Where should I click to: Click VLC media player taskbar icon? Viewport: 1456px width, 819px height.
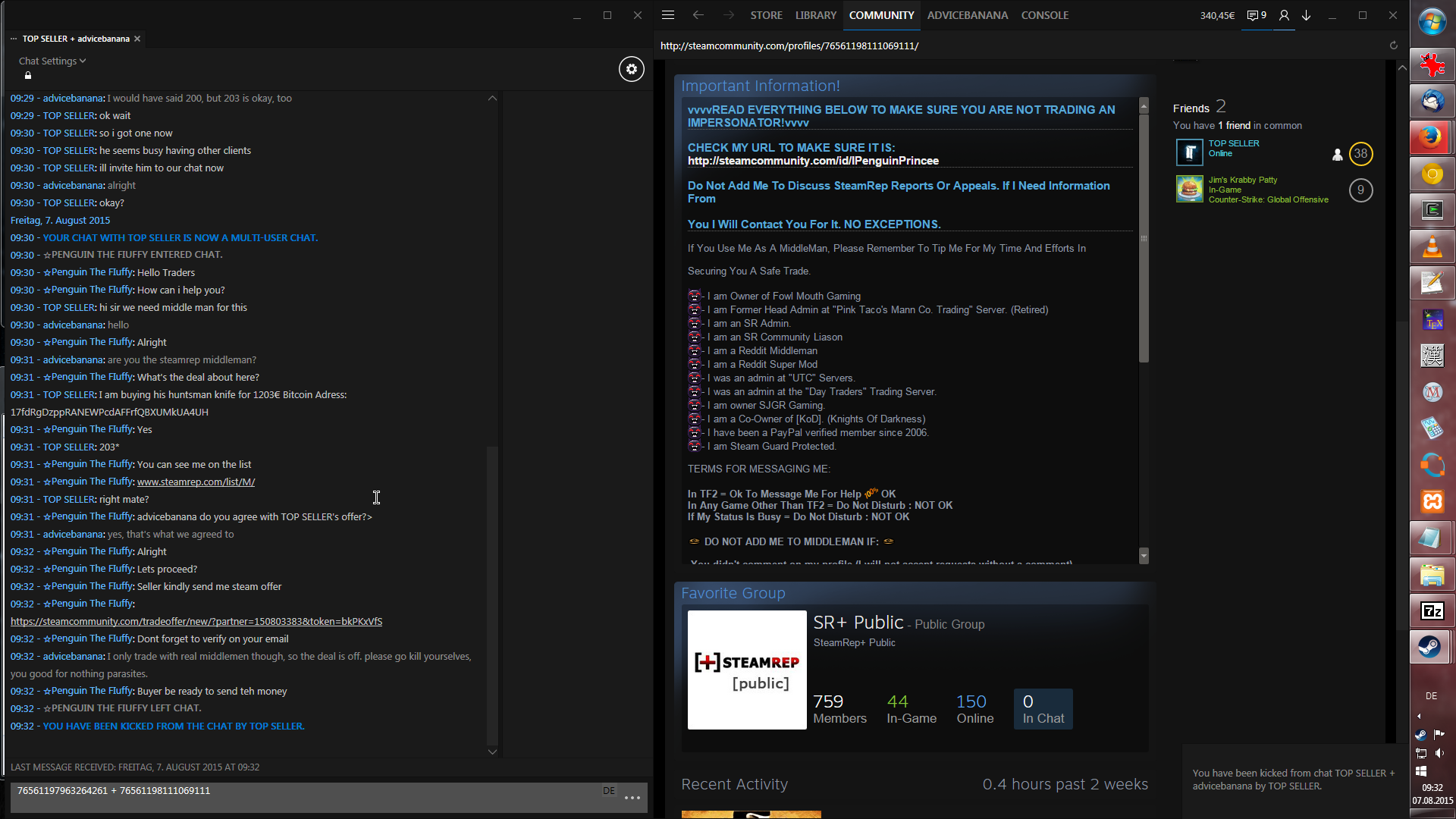(x=1432, y=247)
